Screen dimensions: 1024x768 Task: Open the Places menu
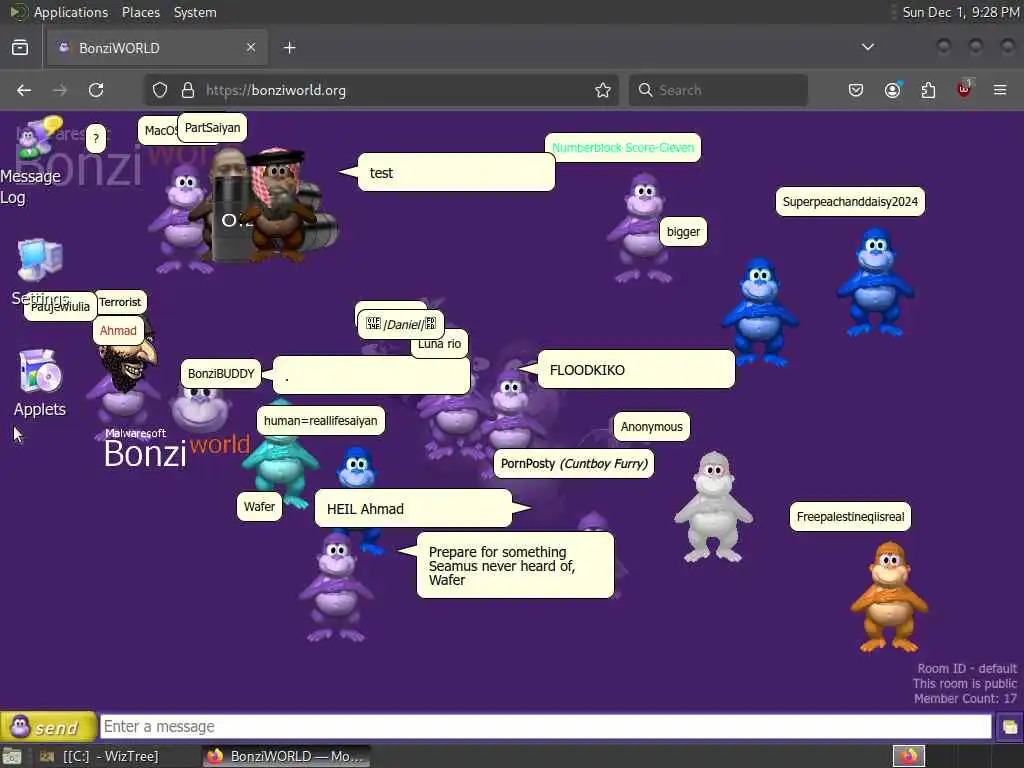pyautogui.click(x=140, y=12)
